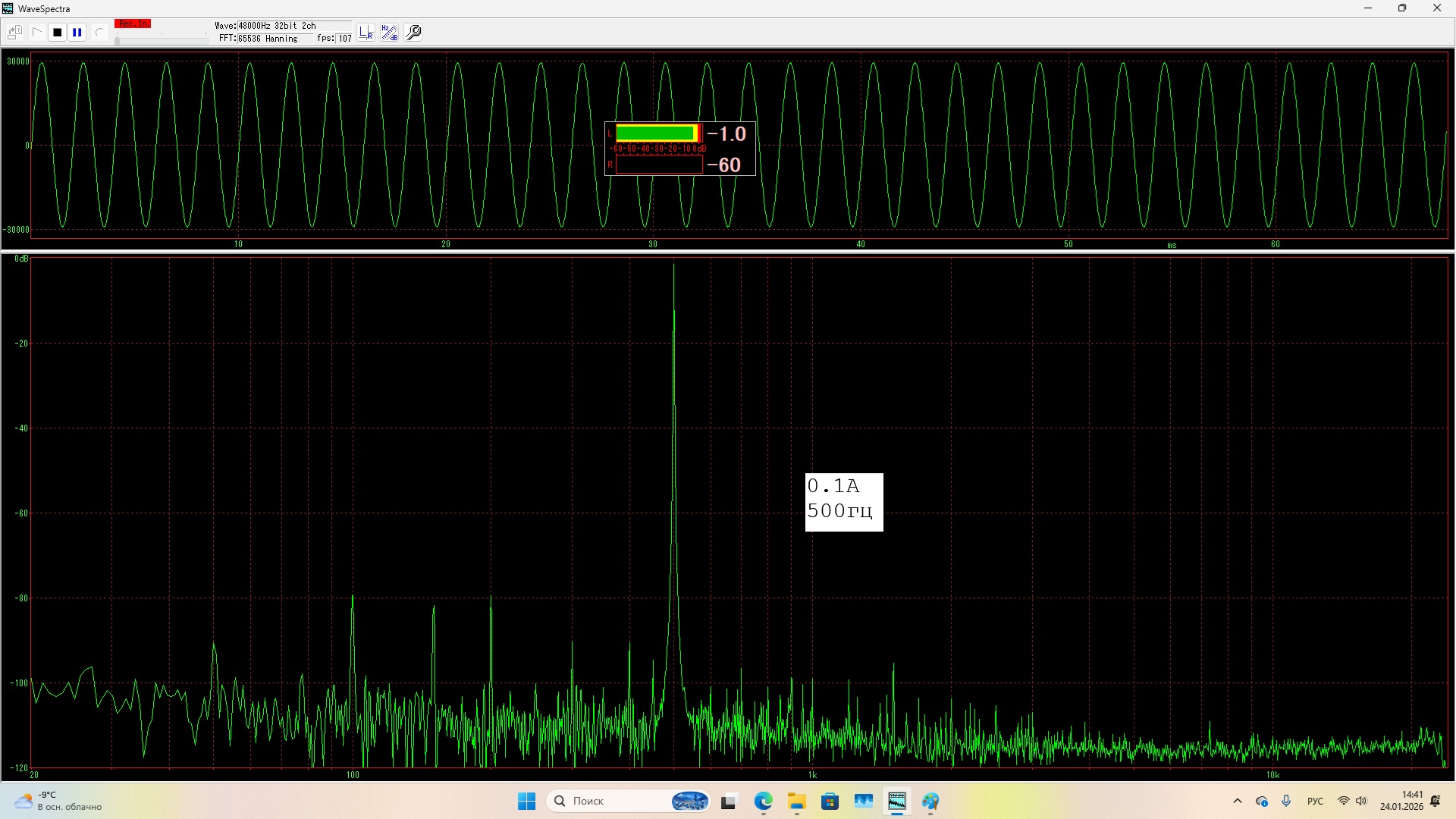
Task: Click the Hz/dB scale measurement icon
Action: (389, 33)
